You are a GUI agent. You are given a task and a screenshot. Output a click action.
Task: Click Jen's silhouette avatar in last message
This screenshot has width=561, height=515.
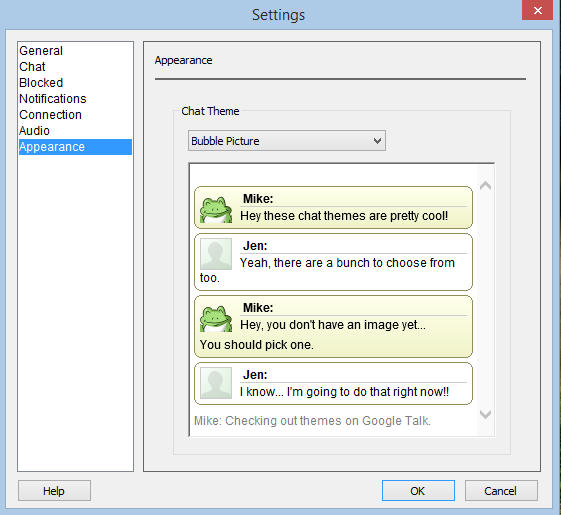216,383
